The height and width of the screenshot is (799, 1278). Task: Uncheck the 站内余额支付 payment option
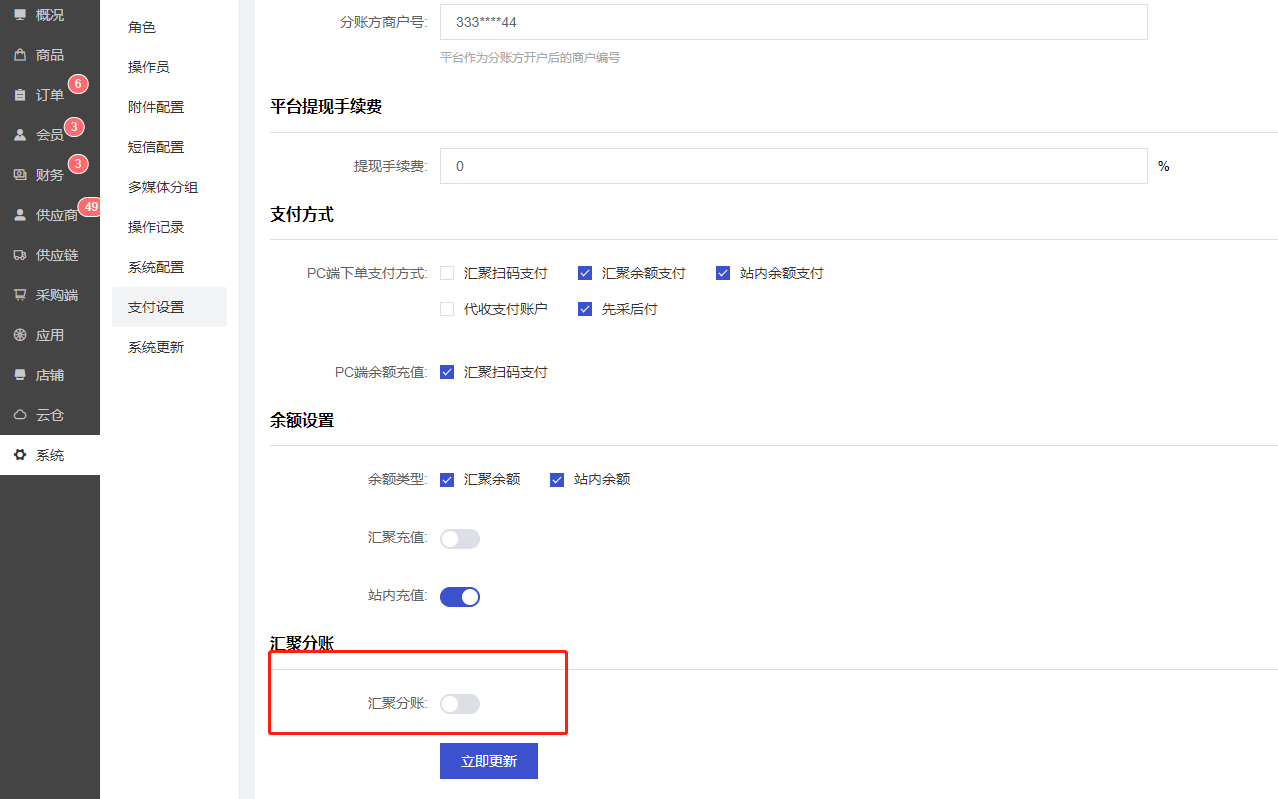pyautogui.click(x=723, y=273)
